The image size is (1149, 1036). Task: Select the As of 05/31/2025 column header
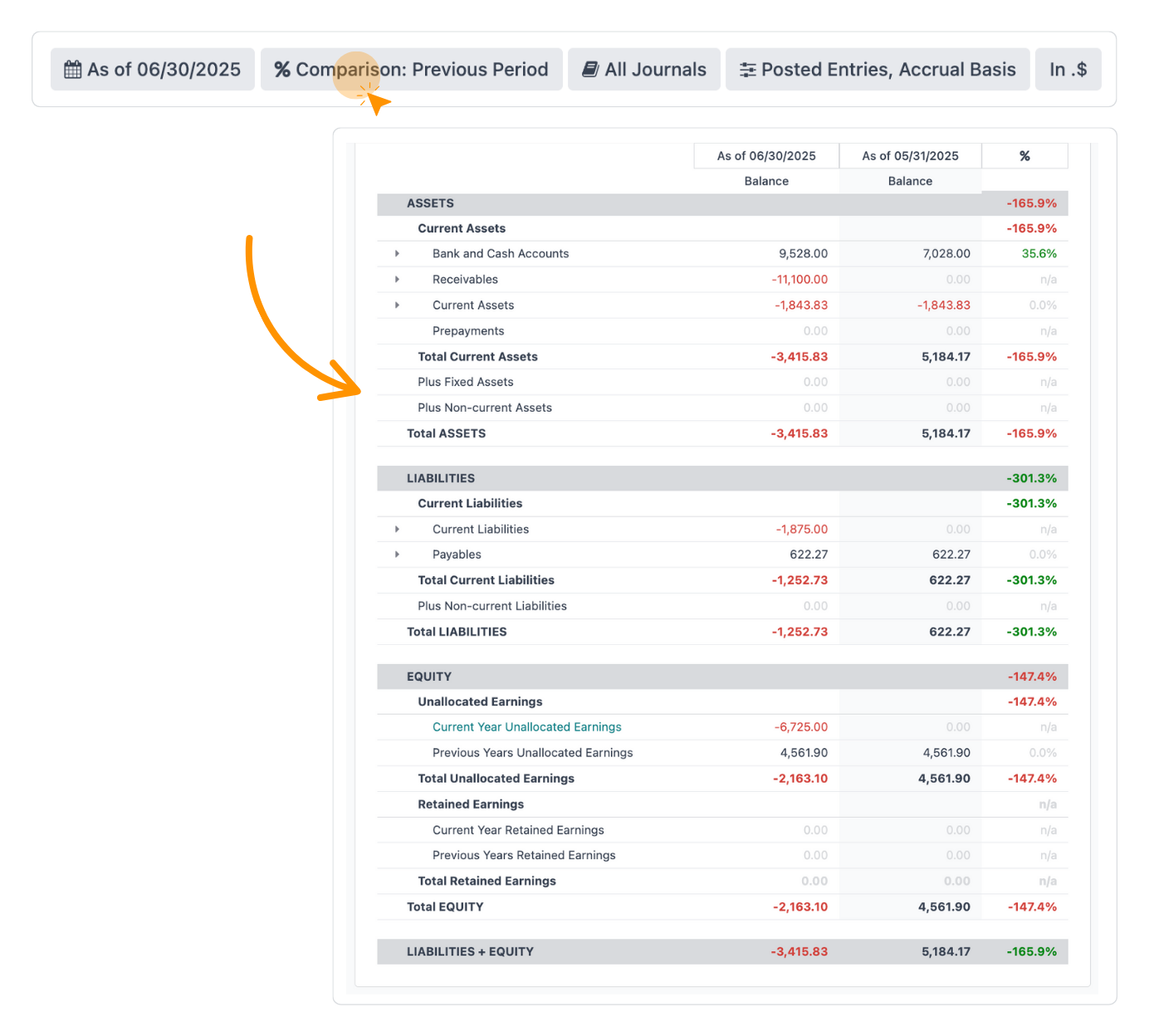[x=909, y=155]
